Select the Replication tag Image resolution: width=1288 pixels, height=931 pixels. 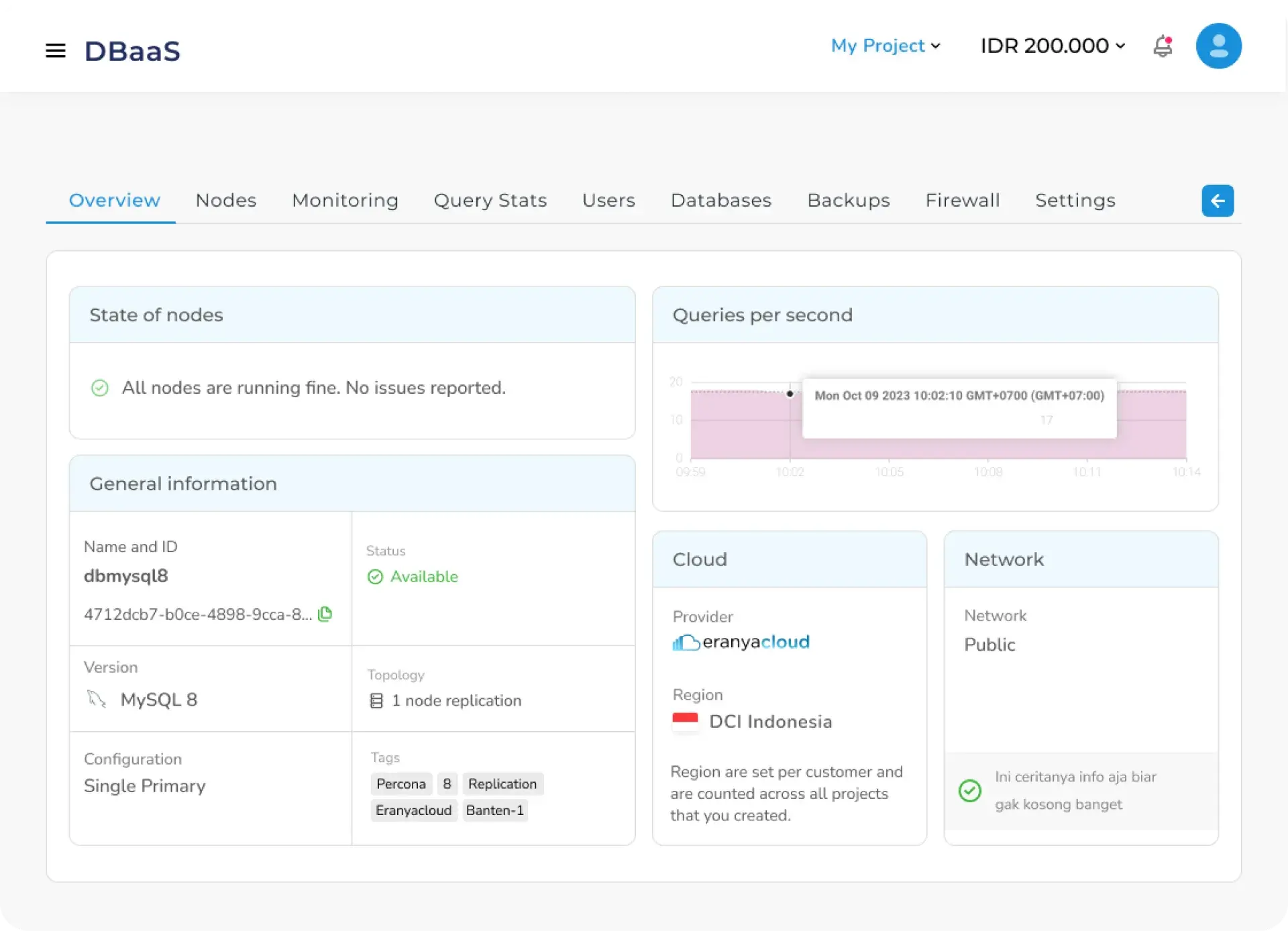click(x=502, y=784)
